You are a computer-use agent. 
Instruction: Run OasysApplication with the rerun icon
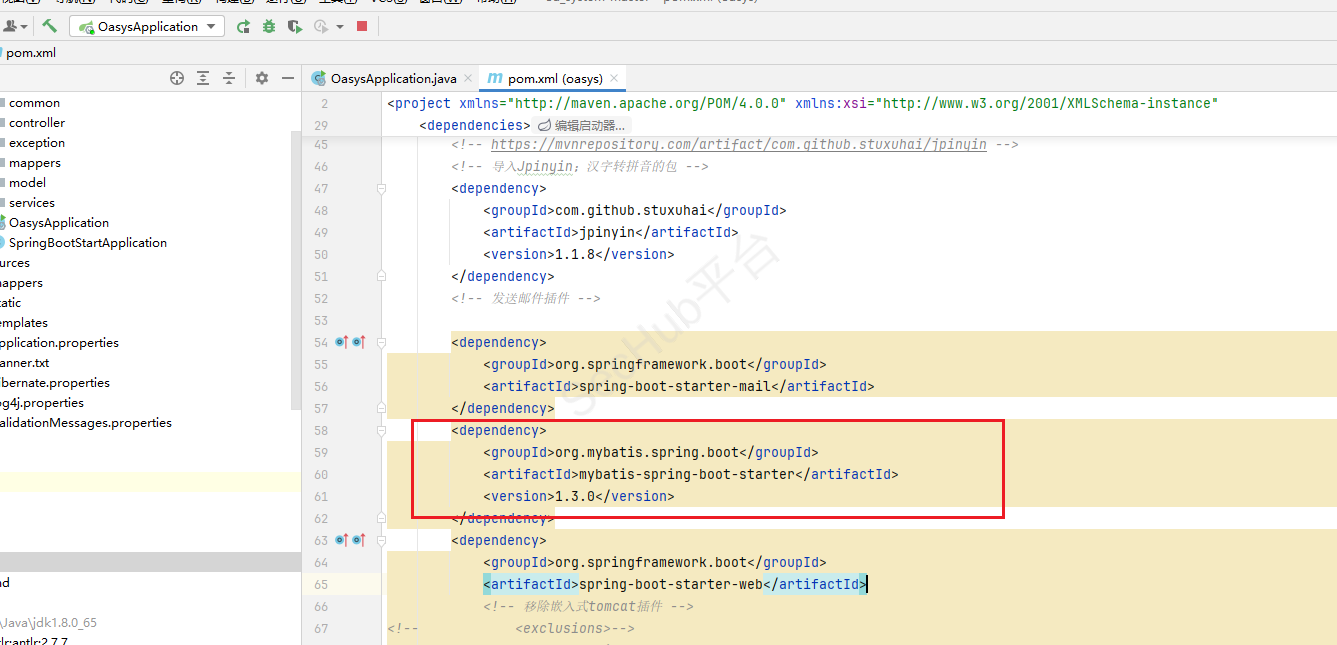243,27
